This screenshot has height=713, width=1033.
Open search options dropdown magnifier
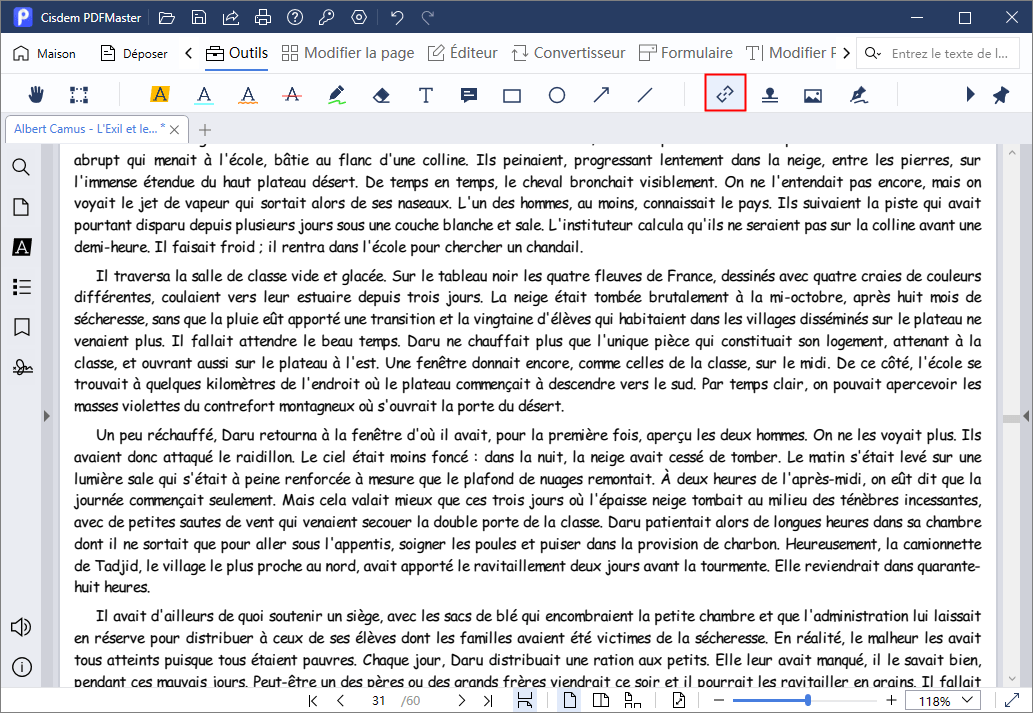(873, 53)
